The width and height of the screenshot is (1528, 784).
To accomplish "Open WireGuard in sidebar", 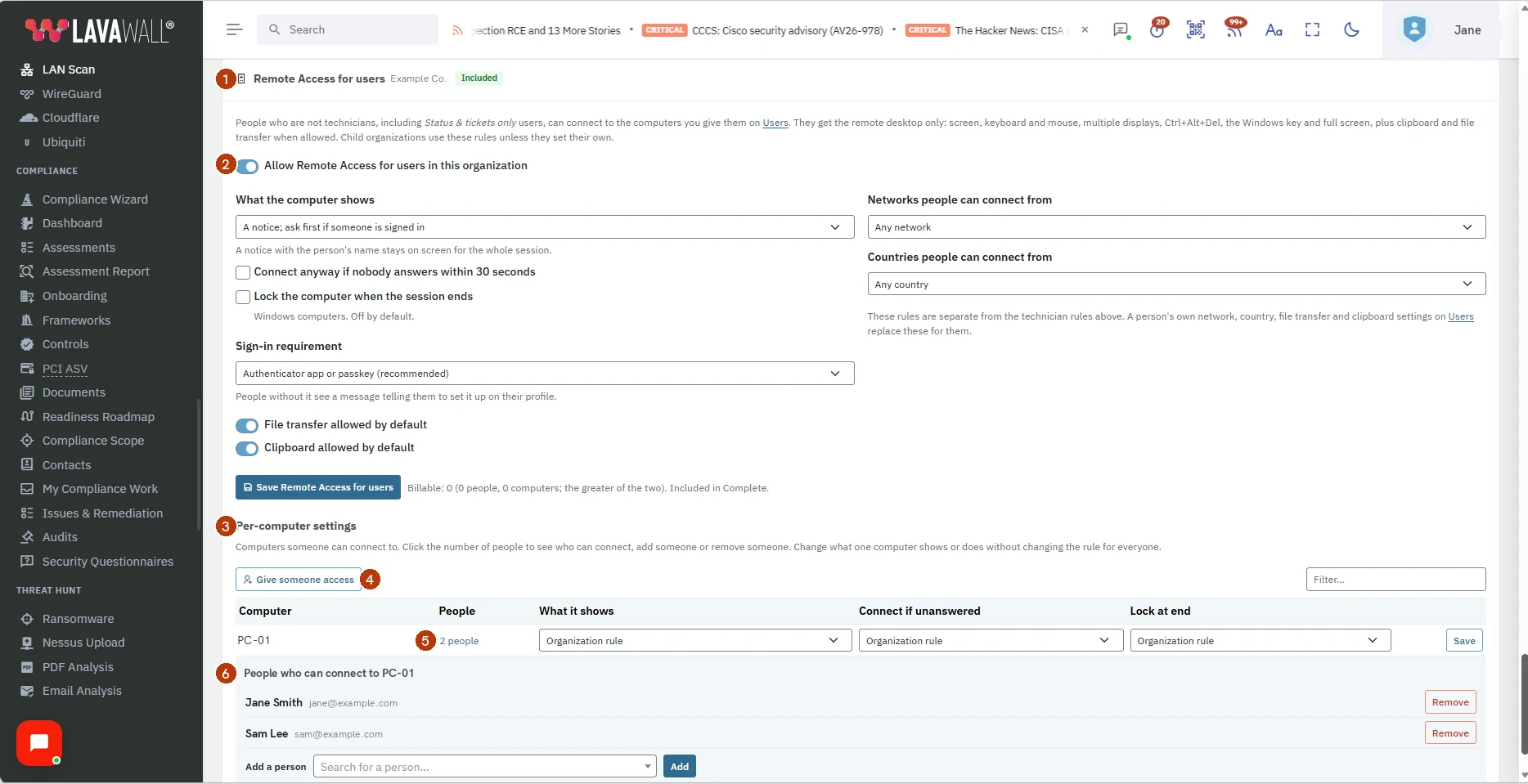I will coord(72,94).
